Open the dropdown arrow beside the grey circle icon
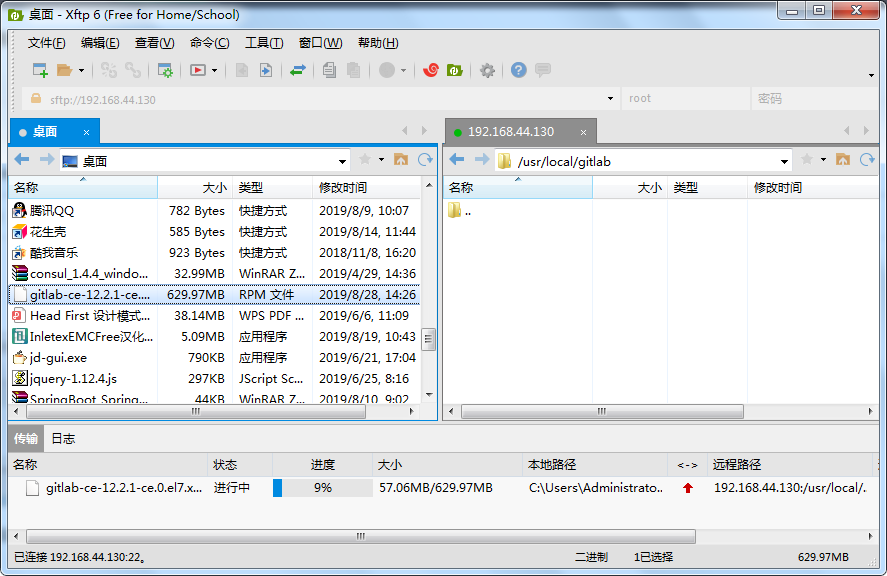 [403, 71]
